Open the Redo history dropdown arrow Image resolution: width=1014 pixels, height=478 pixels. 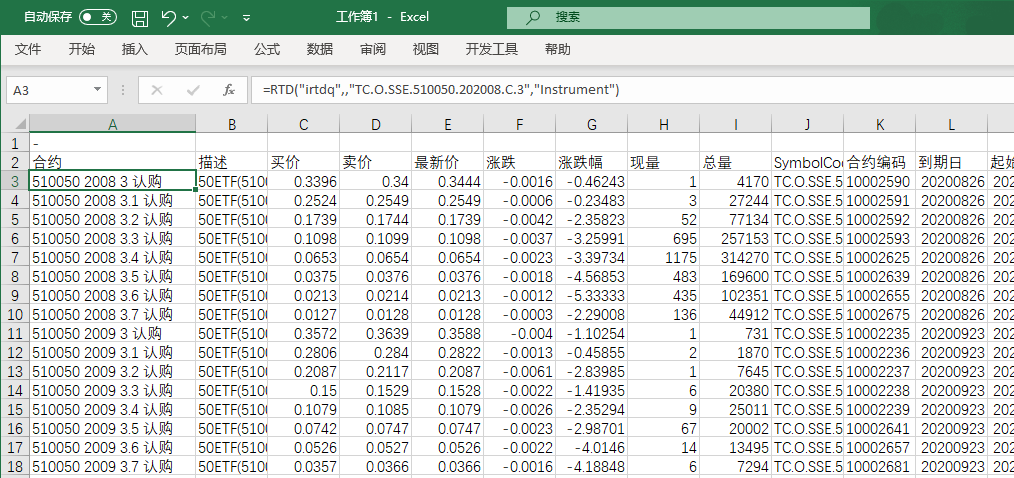[225, 17]
